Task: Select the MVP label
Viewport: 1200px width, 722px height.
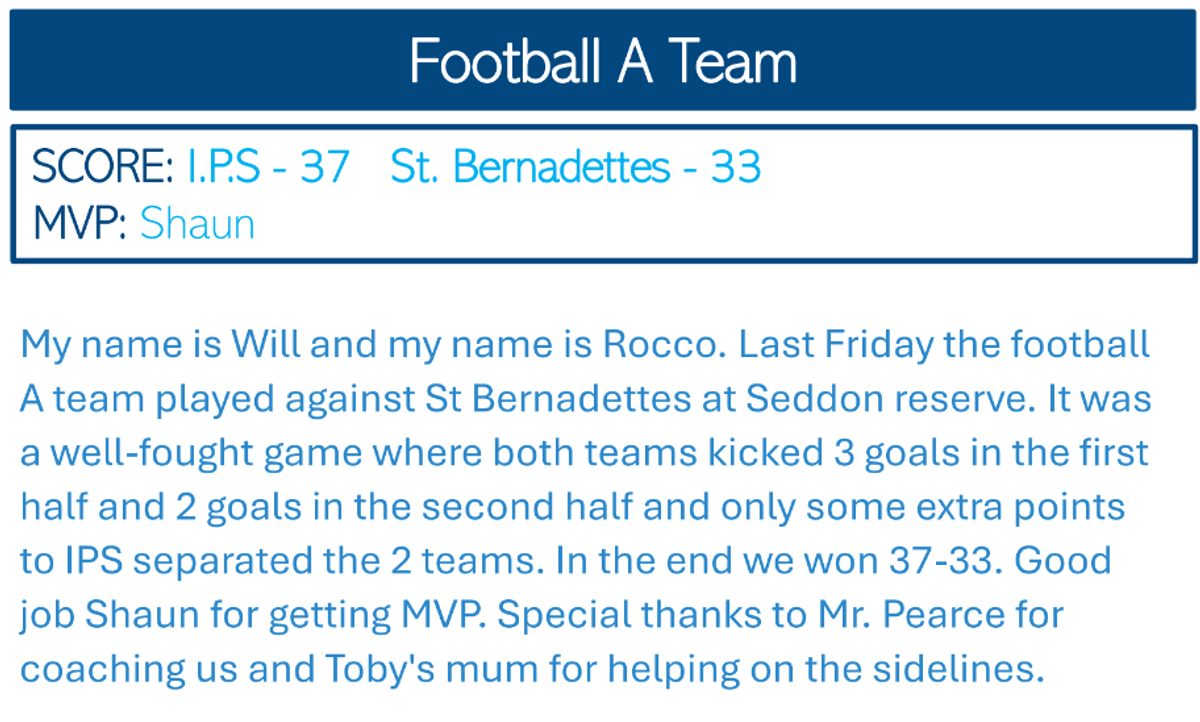Action: point(80,224)
